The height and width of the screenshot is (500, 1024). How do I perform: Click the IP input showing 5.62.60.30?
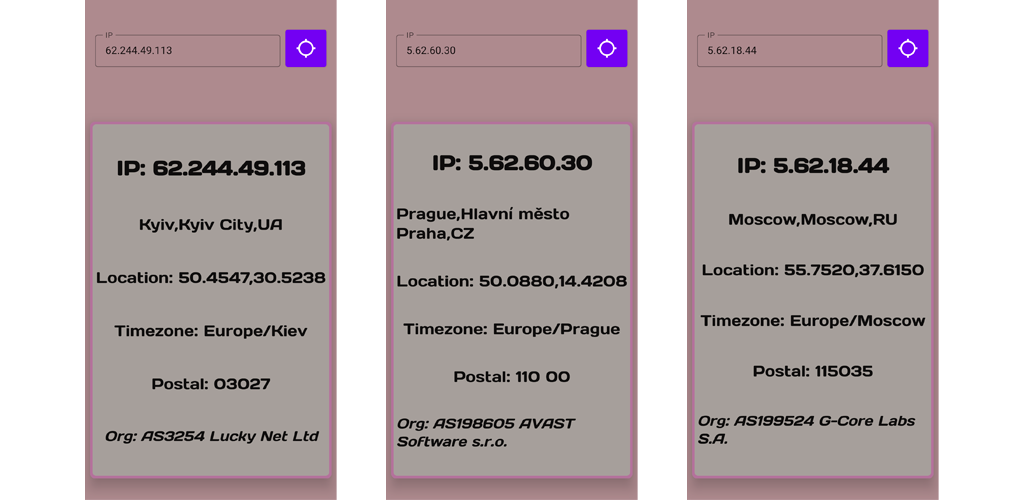coord(488,51)
